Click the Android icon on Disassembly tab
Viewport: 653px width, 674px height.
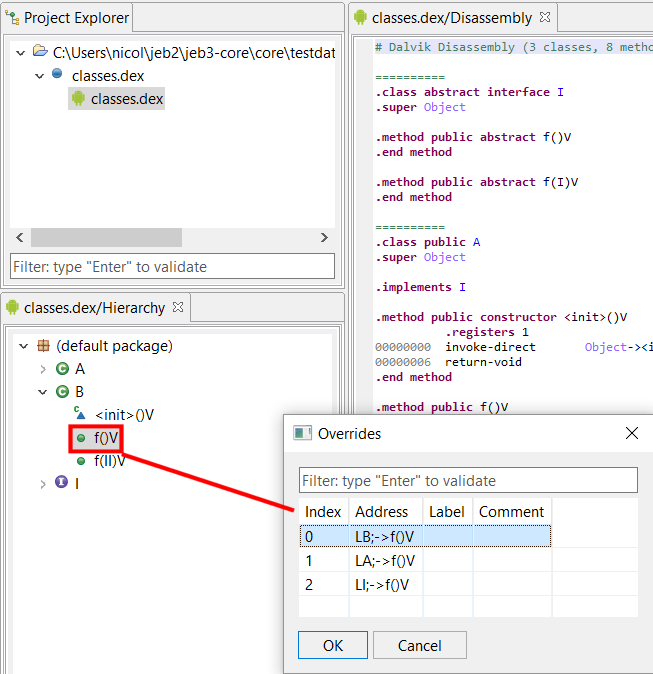[360, 17]
